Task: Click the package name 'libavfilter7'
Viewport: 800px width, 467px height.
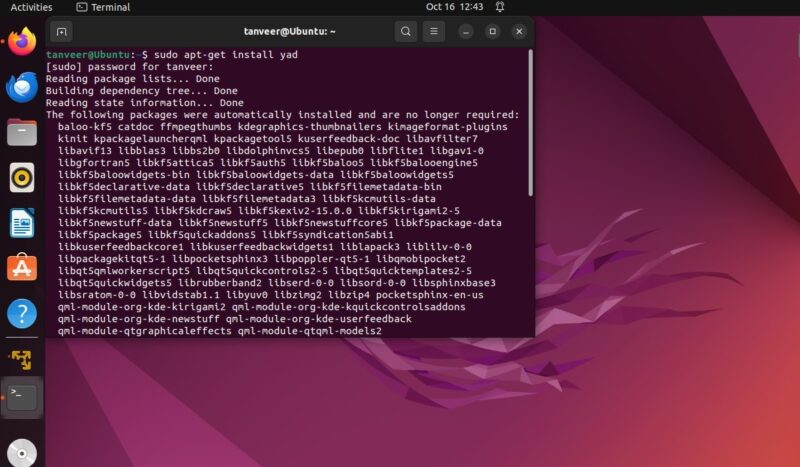Action: coord(442,139)
